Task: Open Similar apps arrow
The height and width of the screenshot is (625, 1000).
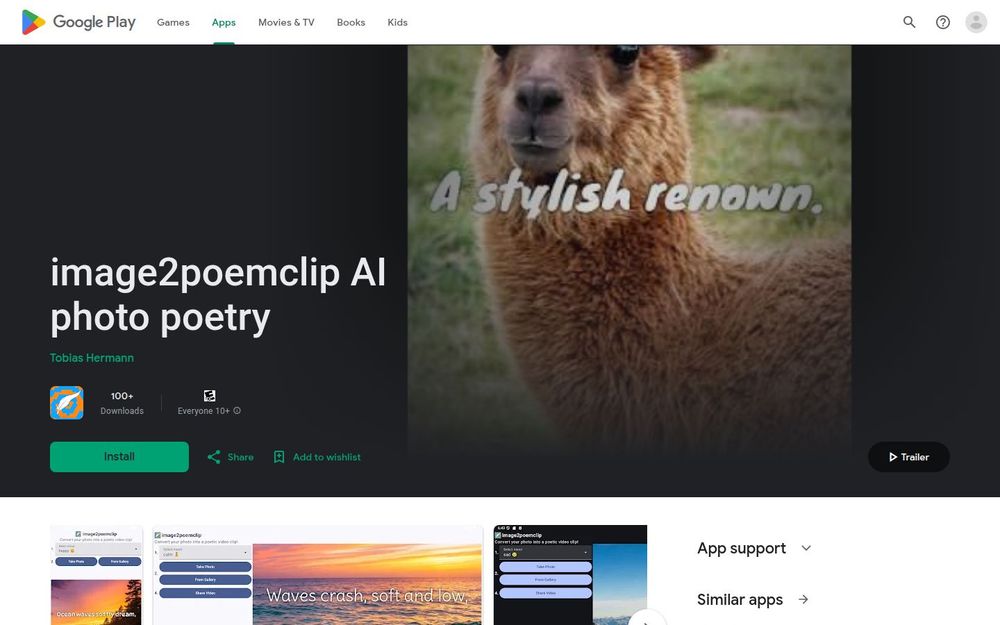Action: click(x=803, y=599)
